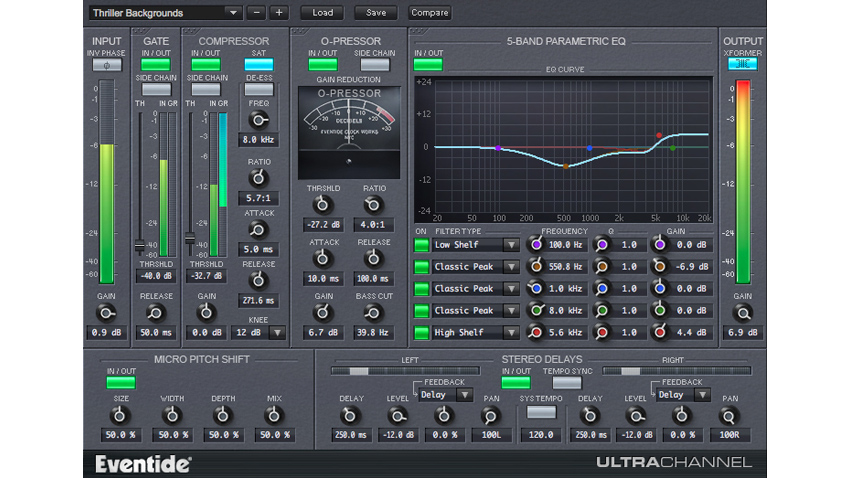Click the Compressor RELEASE knob
This screenshot has width=850, height=478.
click(x=259, y=281)
